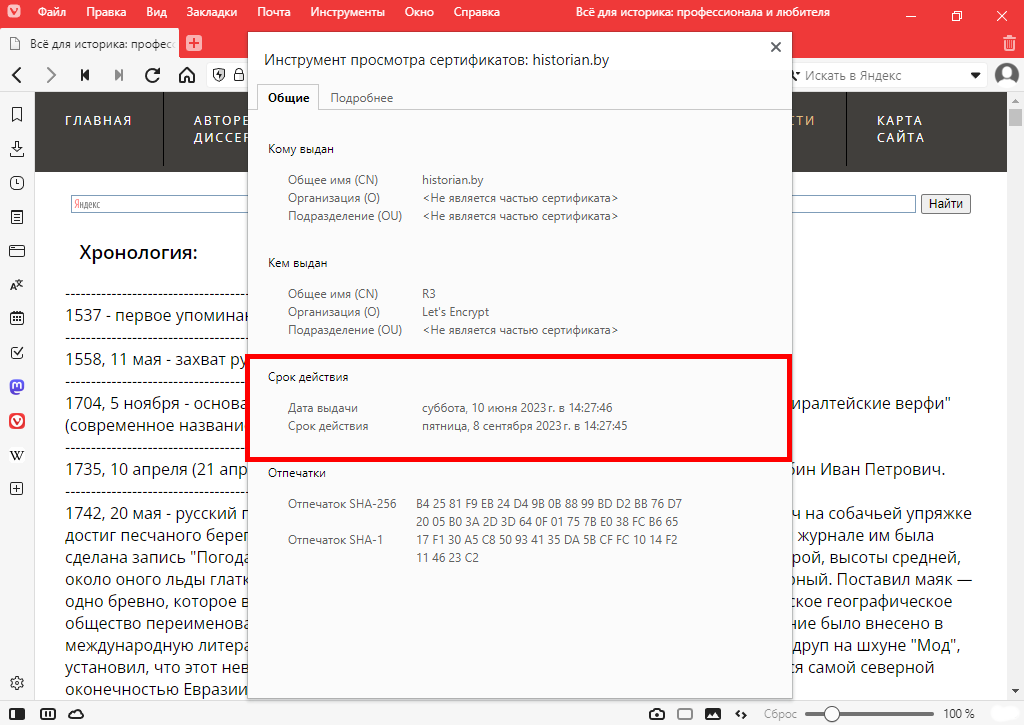
Task: Open the Wikipedia web panel
Action: pos(17,455)
